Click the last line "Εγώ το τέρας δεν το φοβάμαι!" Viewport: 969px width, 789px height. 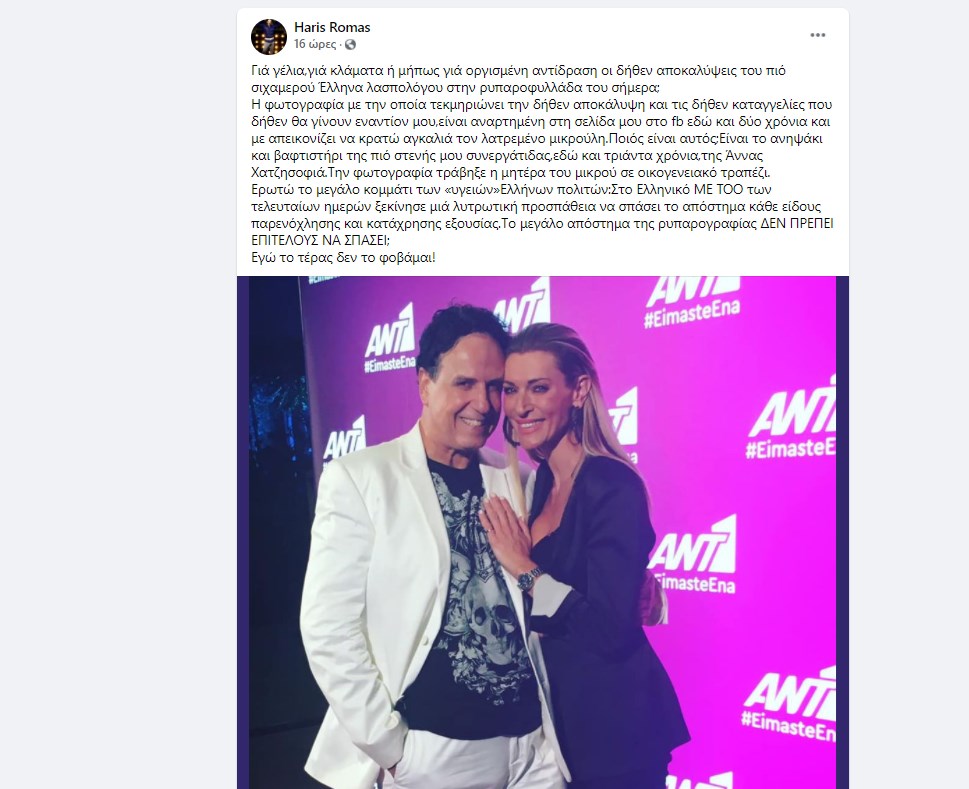pos(344,258)
